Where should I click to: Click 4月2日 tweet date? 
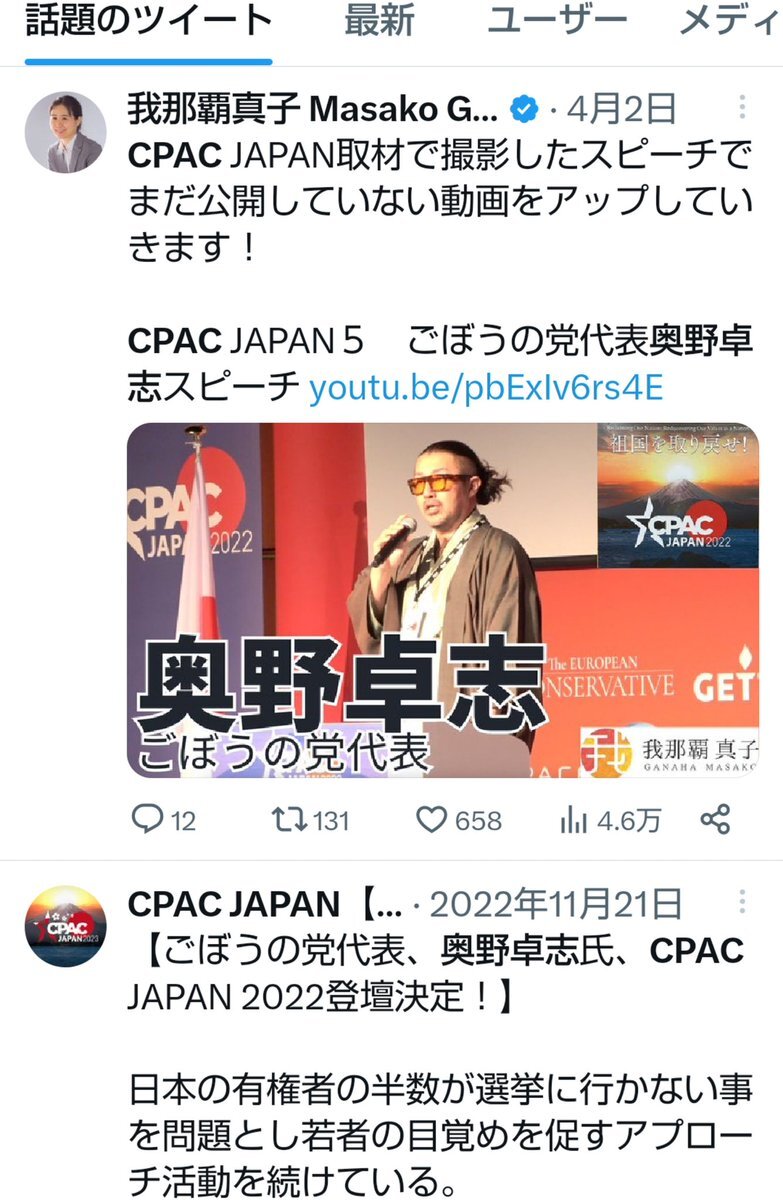(622, 108)
